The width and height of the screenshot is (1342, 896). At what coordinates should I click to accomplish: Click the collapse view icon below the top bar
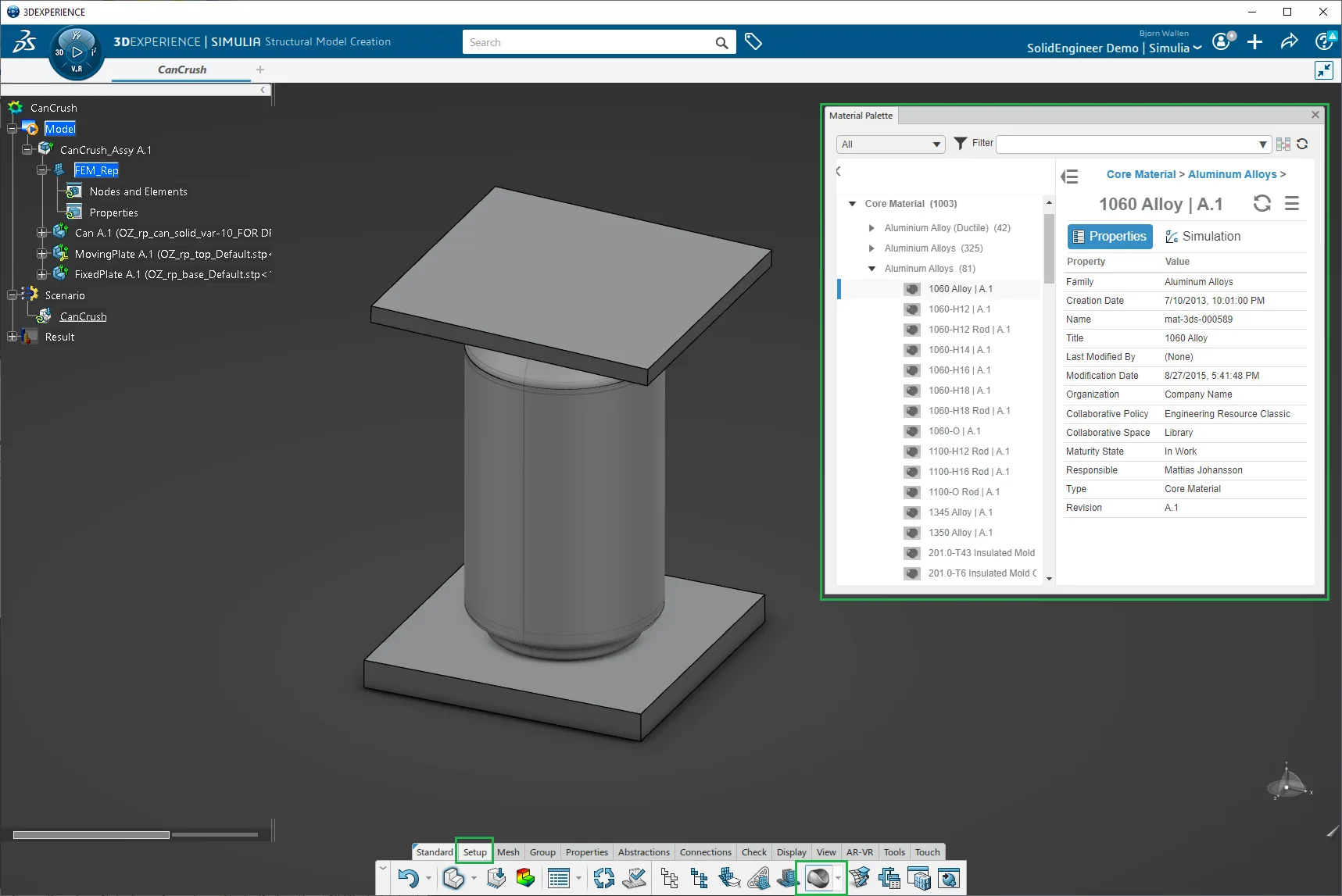click(1324, 70)
